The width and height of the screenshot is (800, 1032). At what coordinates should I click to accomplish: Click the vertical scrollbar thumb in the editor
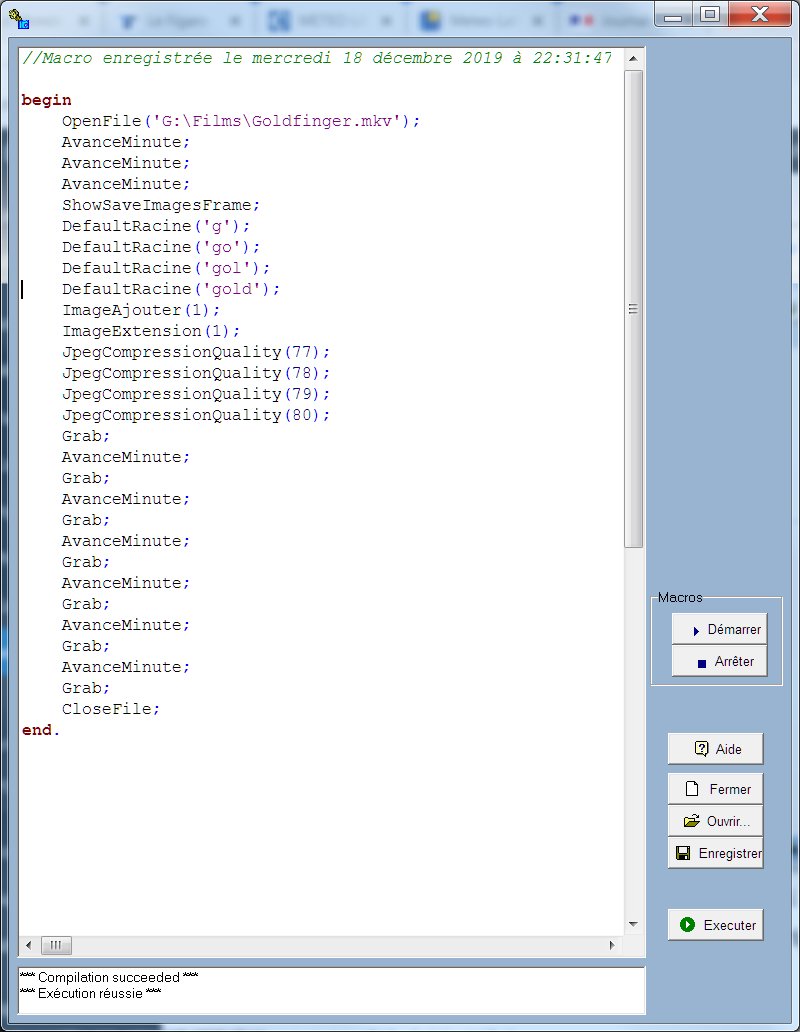(633, 310)
